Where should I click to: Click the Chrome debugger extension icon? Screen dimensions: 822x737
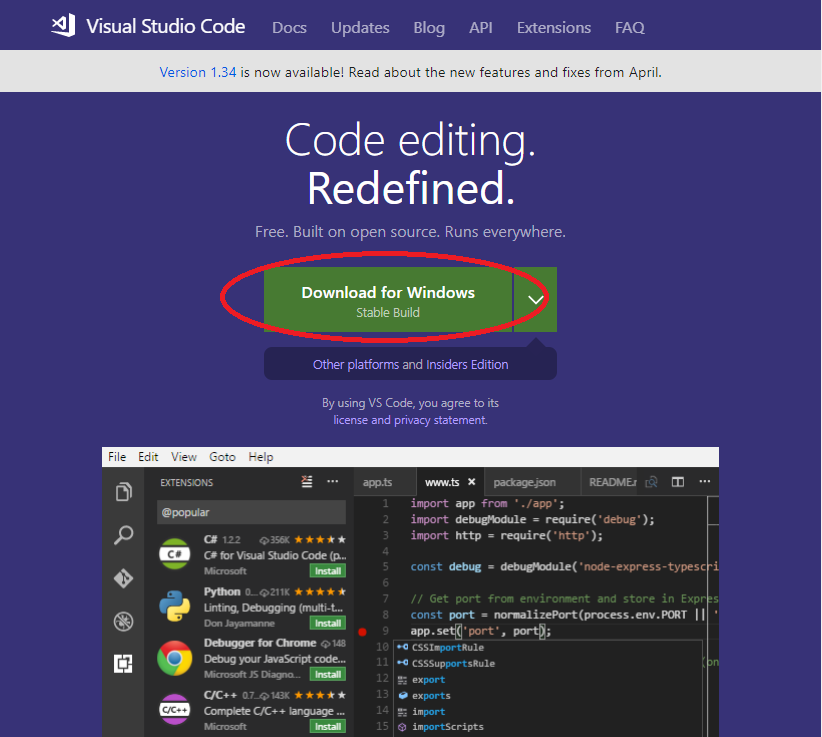point(175,658)
